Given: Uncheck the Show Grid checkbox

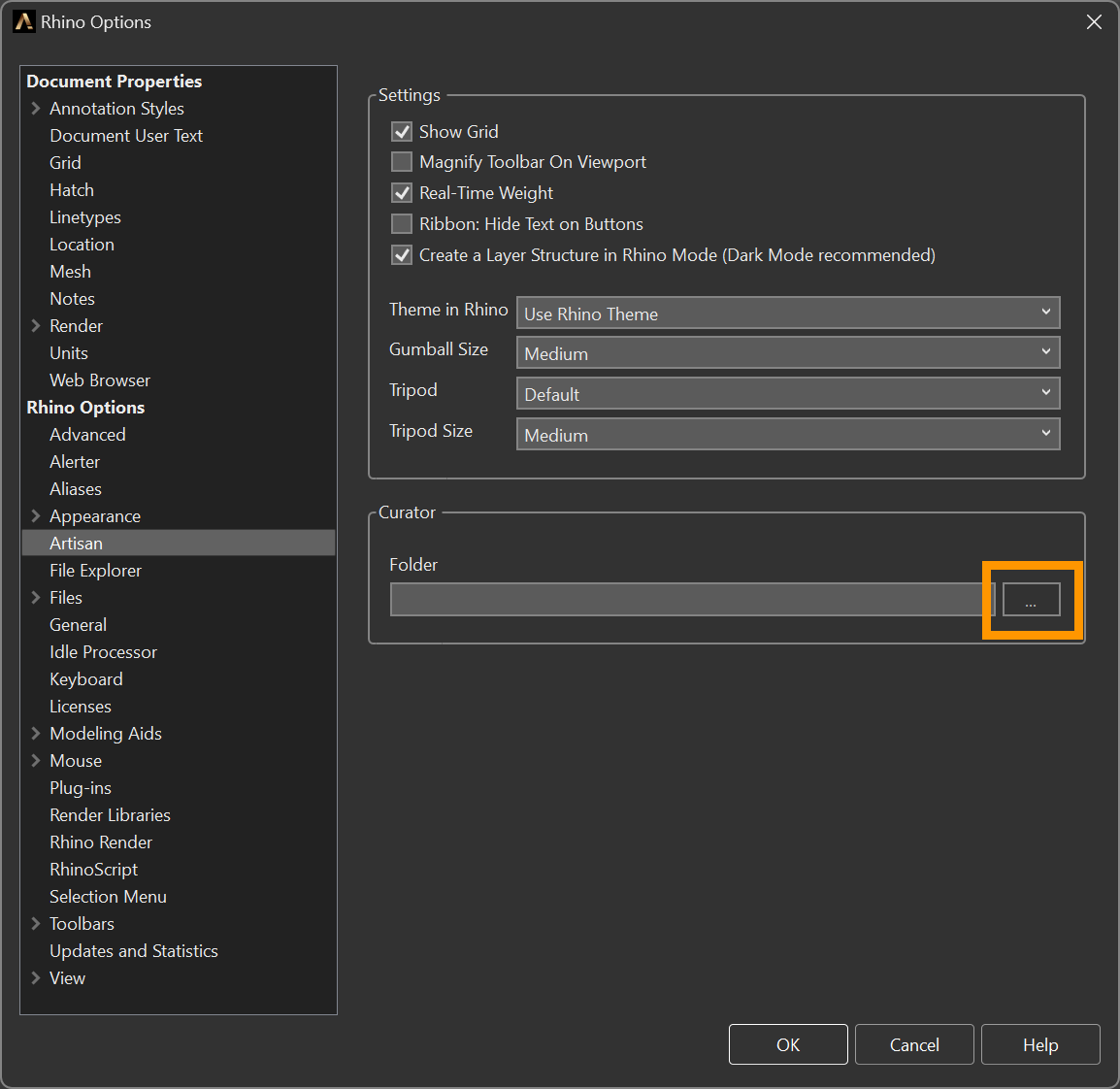Looking at the screenshot, I should (402, 131).
